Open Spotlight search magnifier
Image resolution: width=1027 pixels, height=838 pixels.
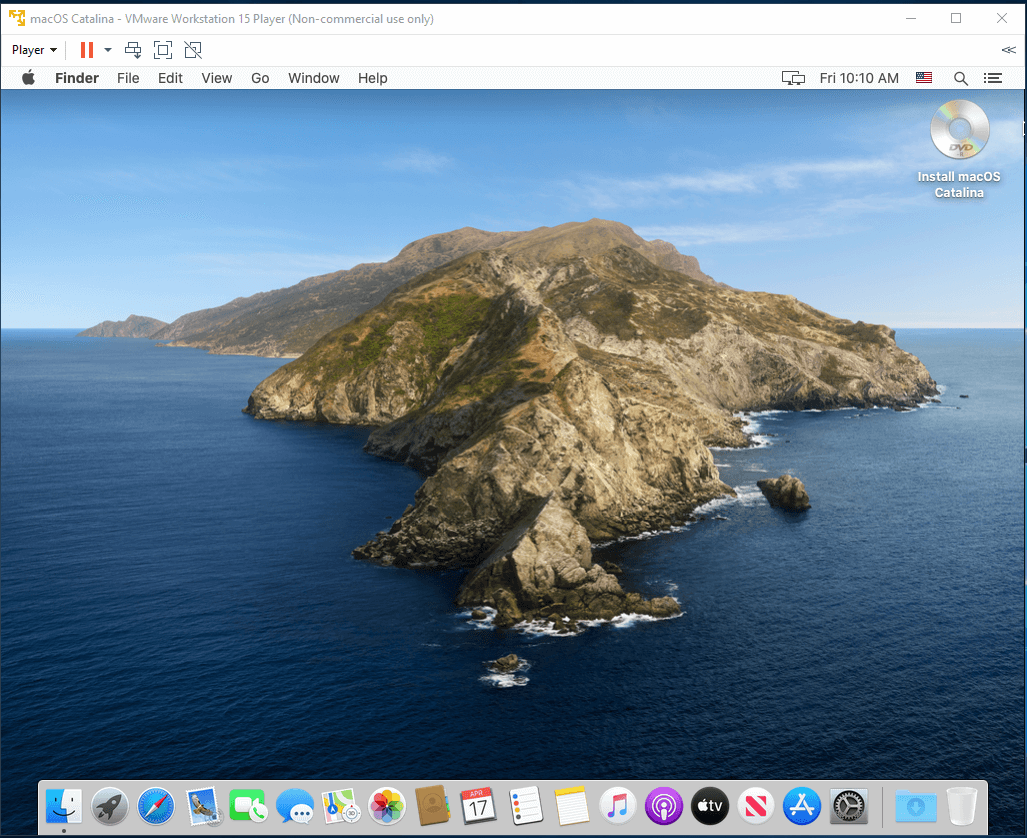point(961,79)
